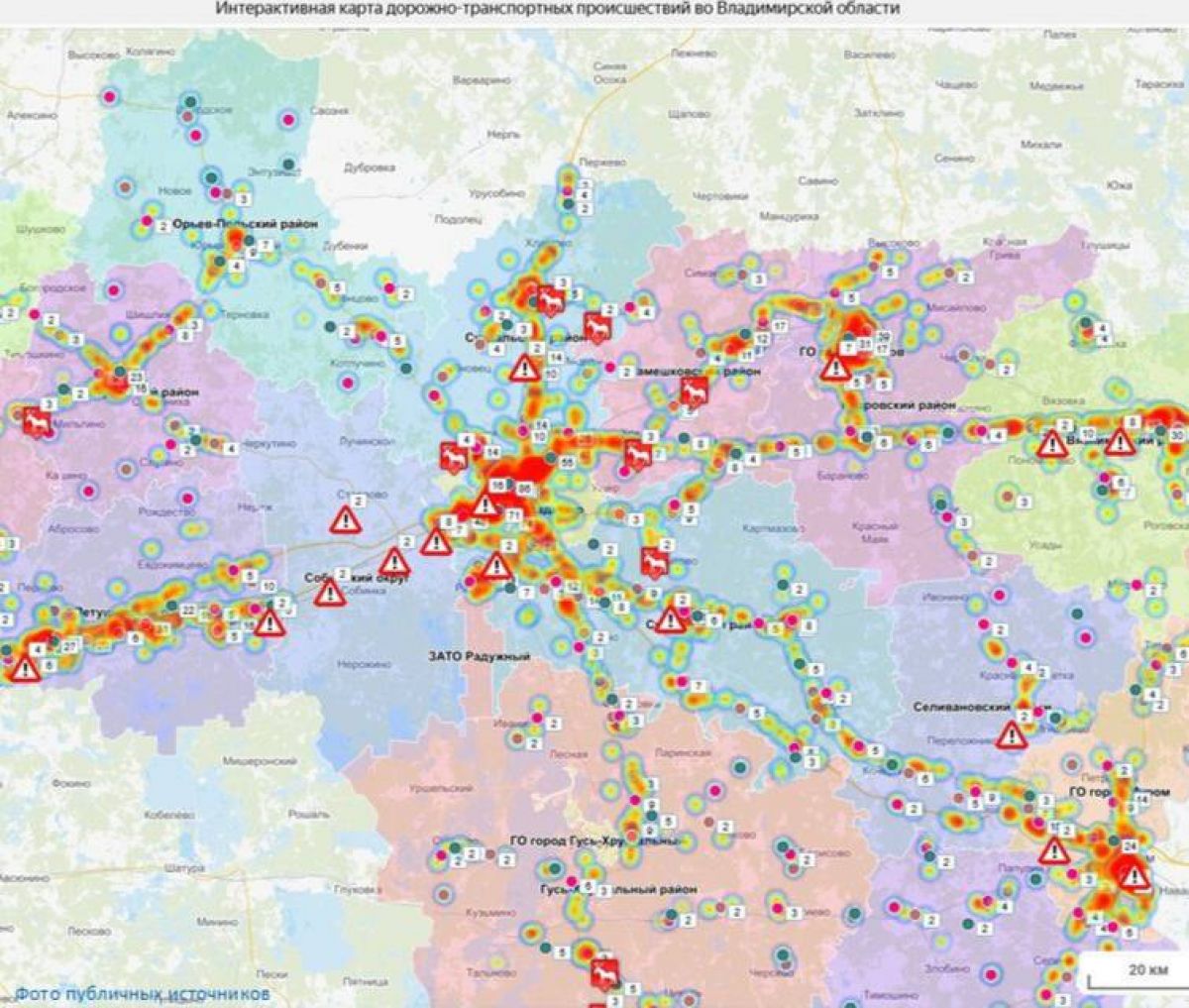
Task: Click the Фото публичных источников caption
Action: tap(141, 993)
